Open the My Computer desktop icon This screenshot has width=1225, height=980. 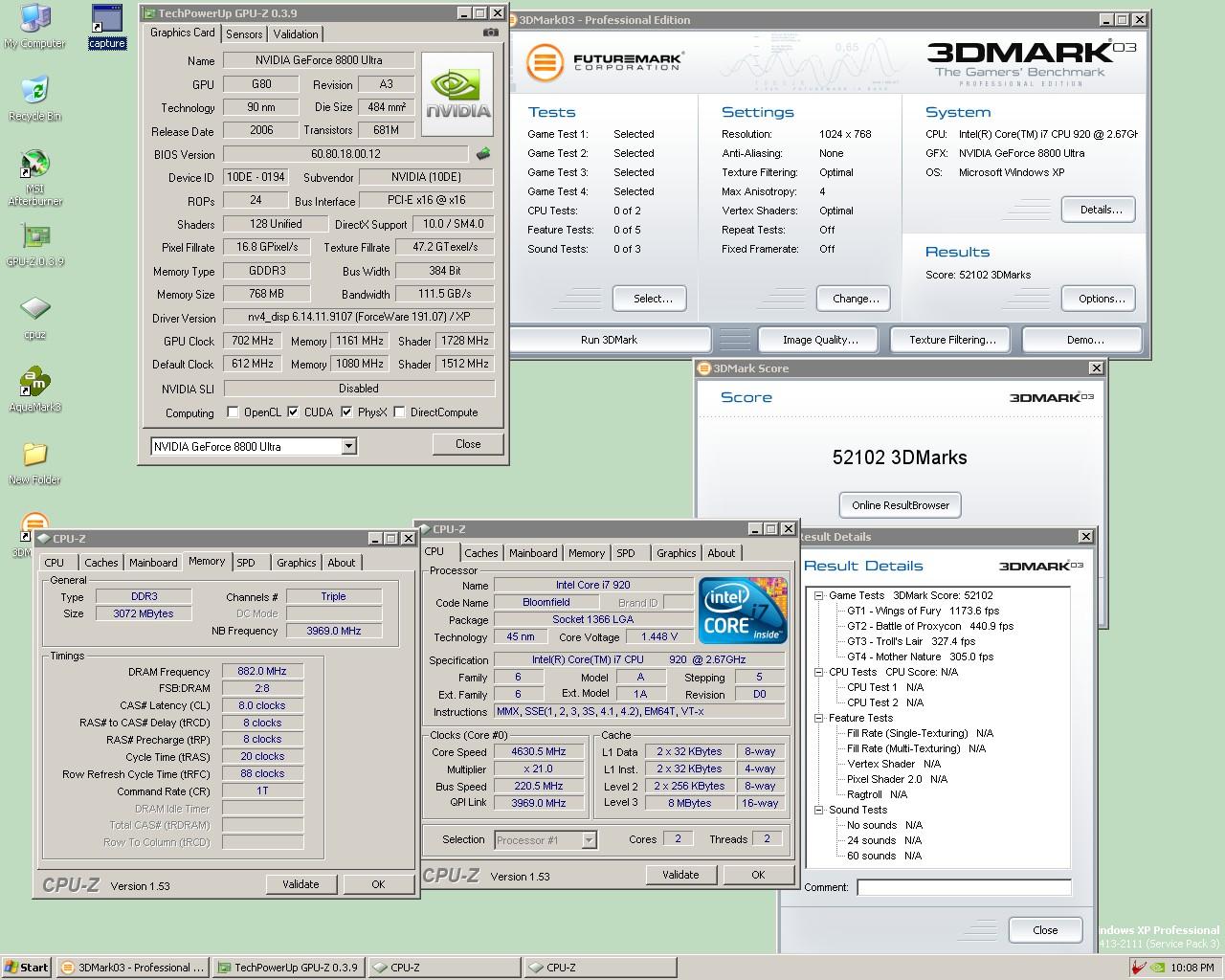pyautogui.click(x=34, y=26)
